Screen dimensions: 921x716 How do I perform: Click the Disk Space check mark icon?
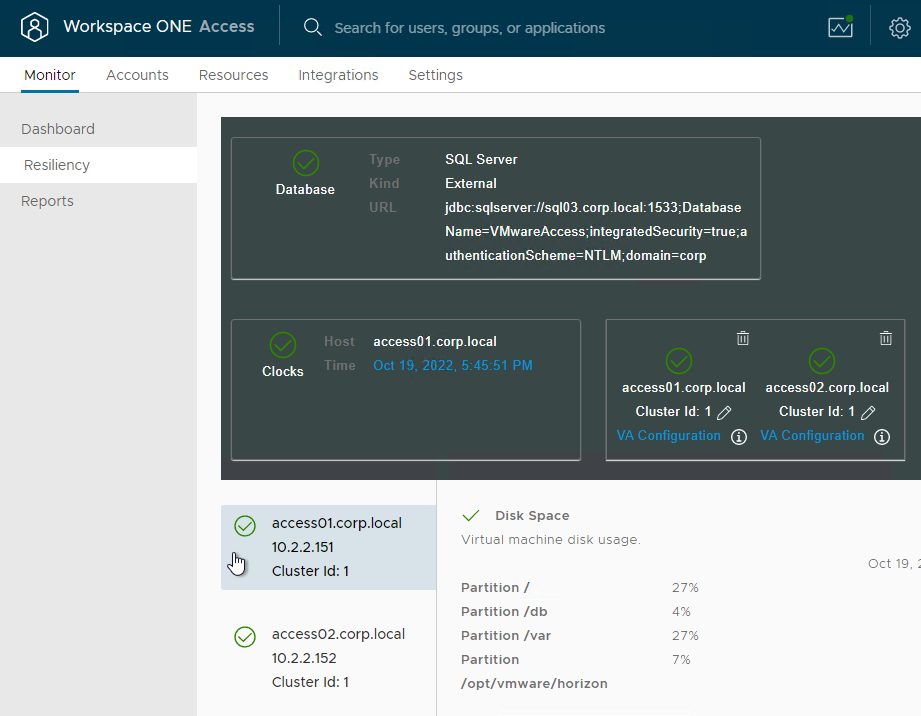pos(471,516)
